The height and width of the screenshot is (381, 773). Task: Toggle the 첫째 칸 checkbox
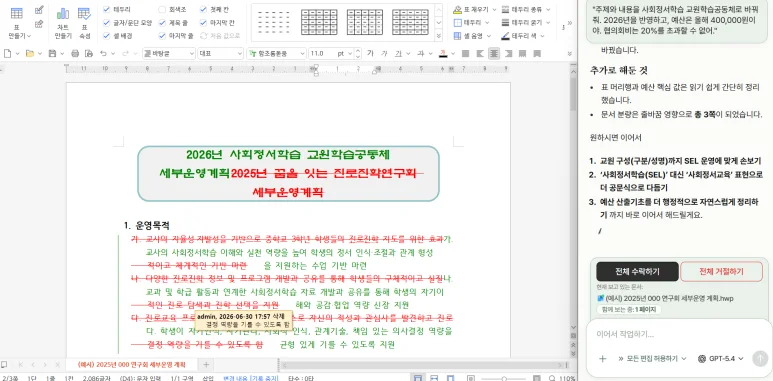click(204, 9)
